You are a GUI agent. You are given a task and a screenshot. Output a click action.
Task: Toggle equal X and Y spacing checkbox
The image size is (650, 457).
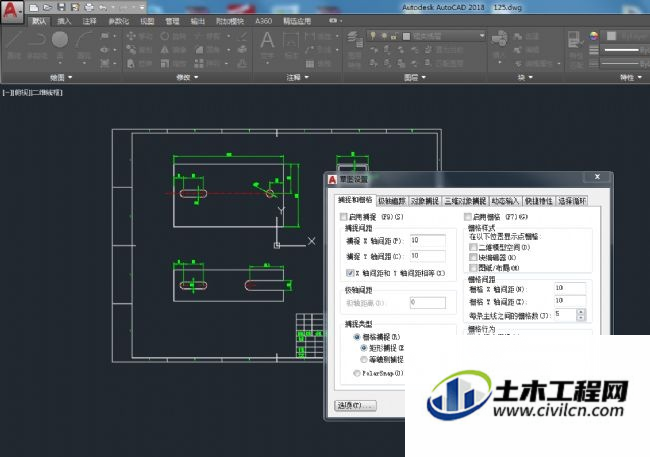click(x=349, y=273)
